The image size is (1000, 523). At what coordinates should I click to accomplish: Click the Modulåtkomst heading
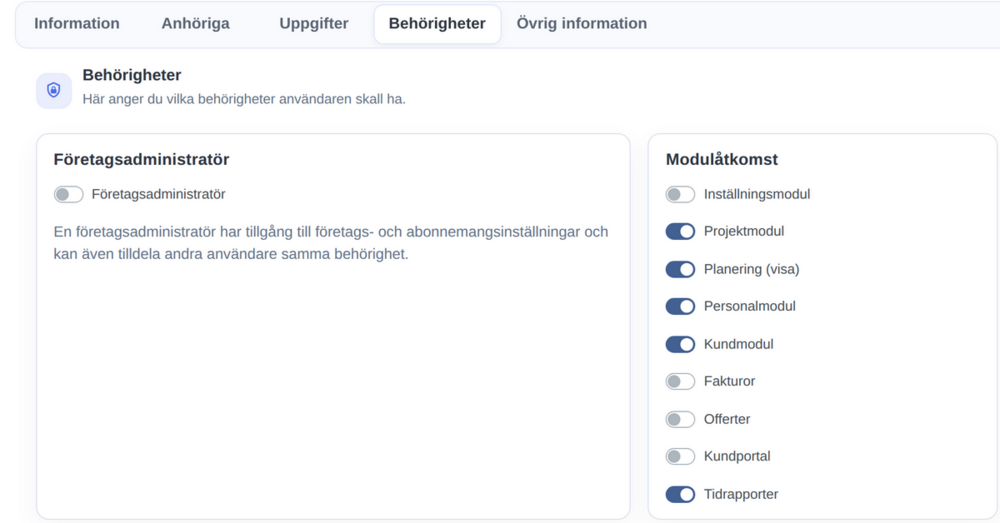point(721,159)
